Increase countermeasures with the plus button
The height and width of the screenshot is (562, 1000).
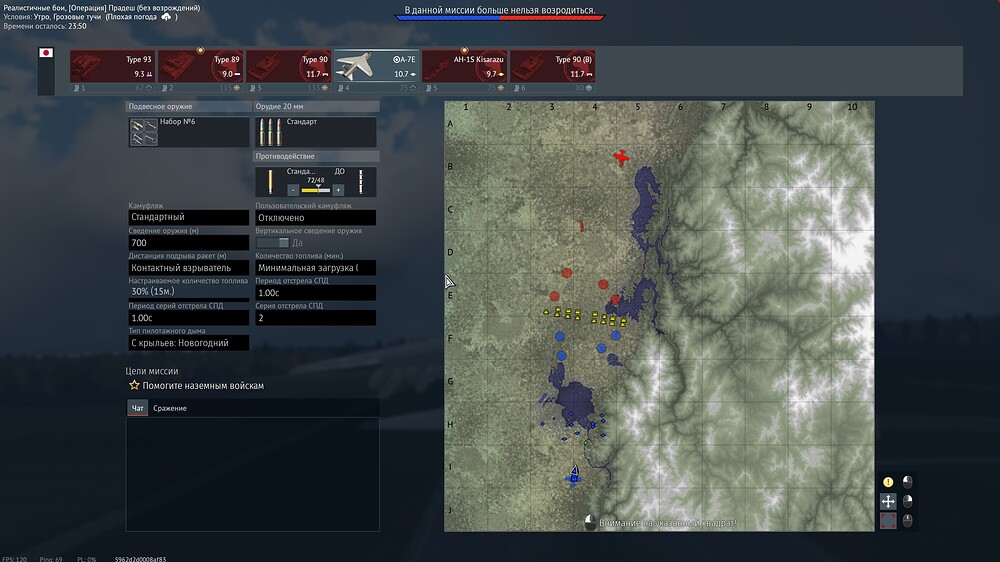pyautogui.click(x=338, y=189)
